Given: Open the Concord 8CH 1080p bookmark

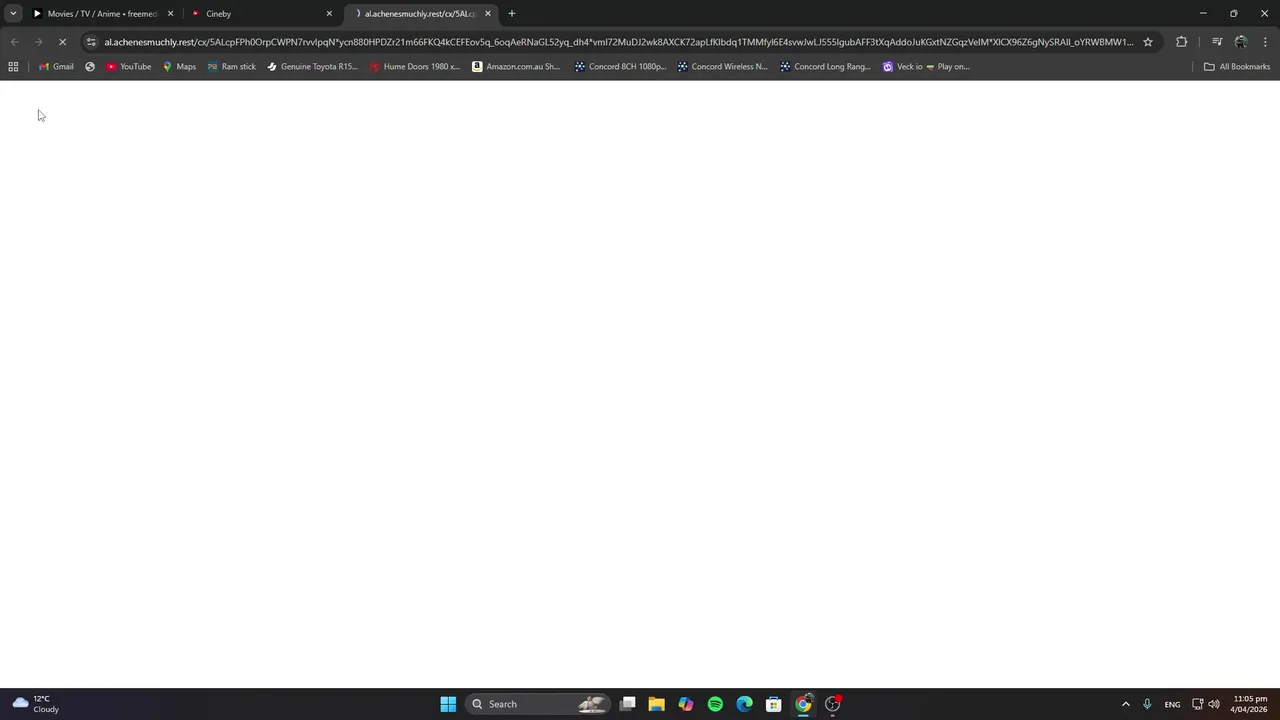Looking at the screenshot, I should [x=620, y=67].
